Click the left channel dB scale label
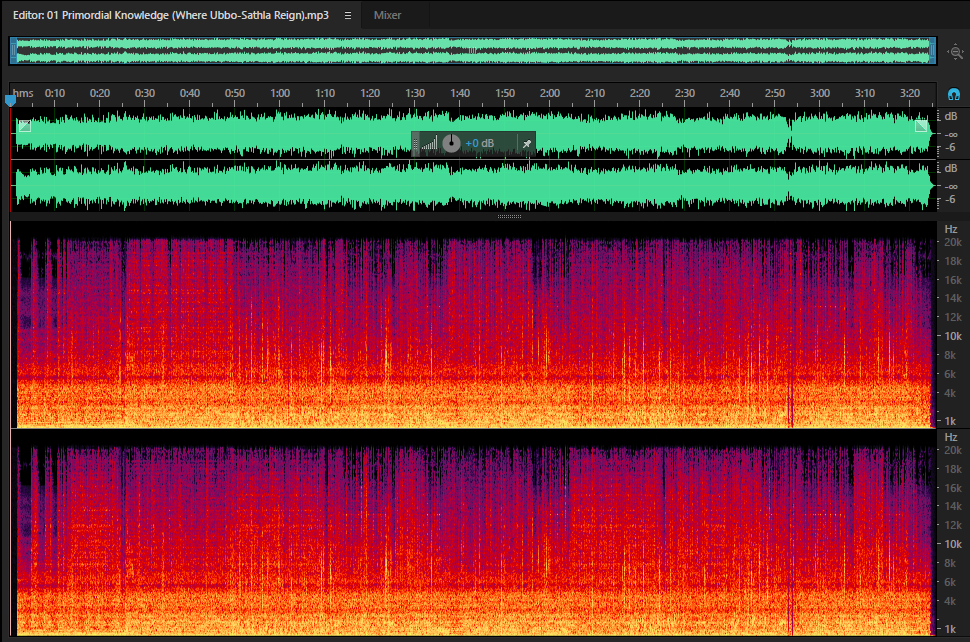Screen dimensions: 970x642 click(951, 116)
